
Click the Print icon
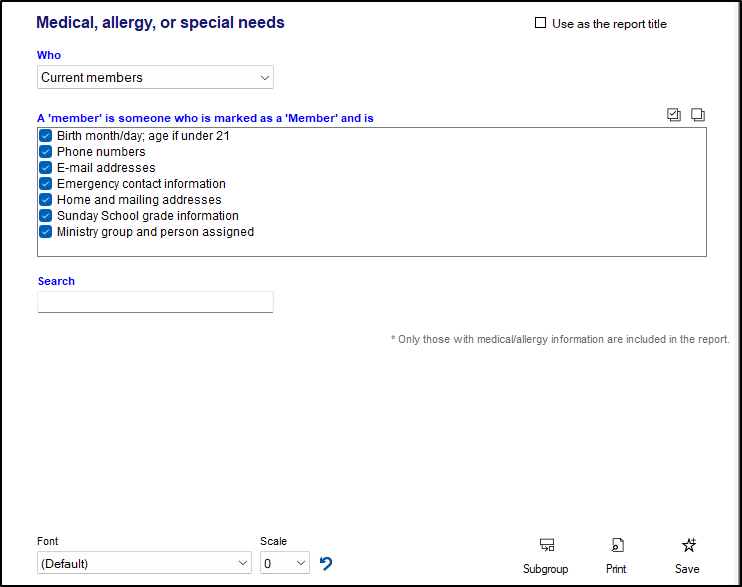[617, 545]
